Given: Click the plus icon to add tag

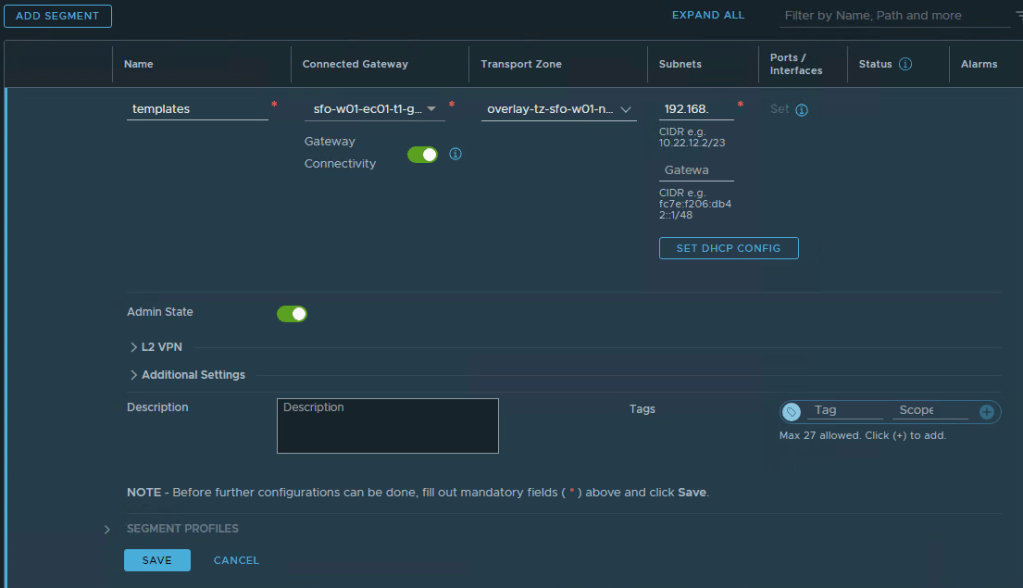Looking at the screenshot, I should (x=986, y=411).
